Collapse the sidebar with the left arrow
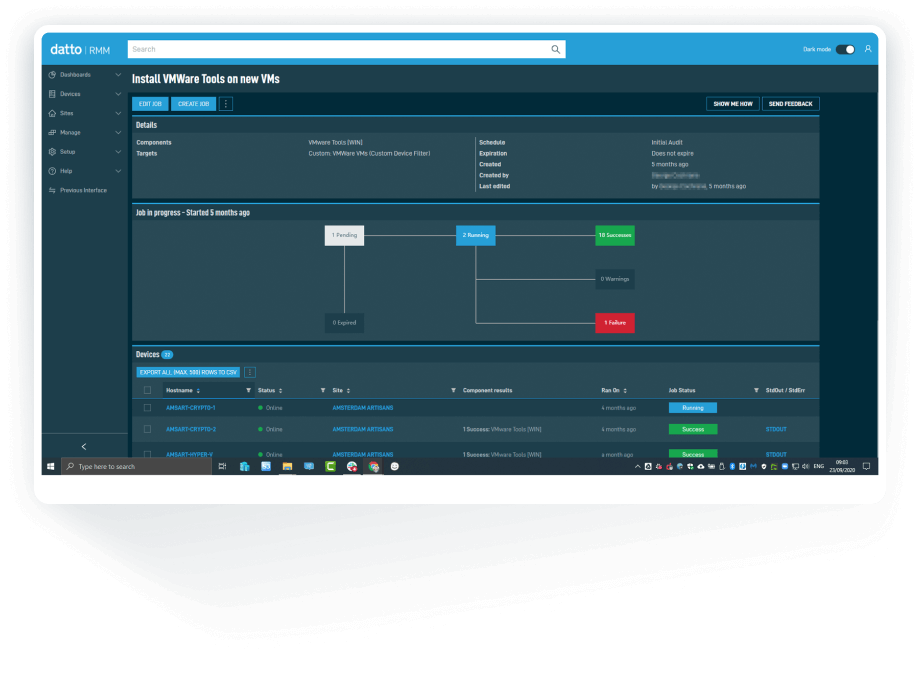This screenshot has width=920, height=675. click(84, 447)
